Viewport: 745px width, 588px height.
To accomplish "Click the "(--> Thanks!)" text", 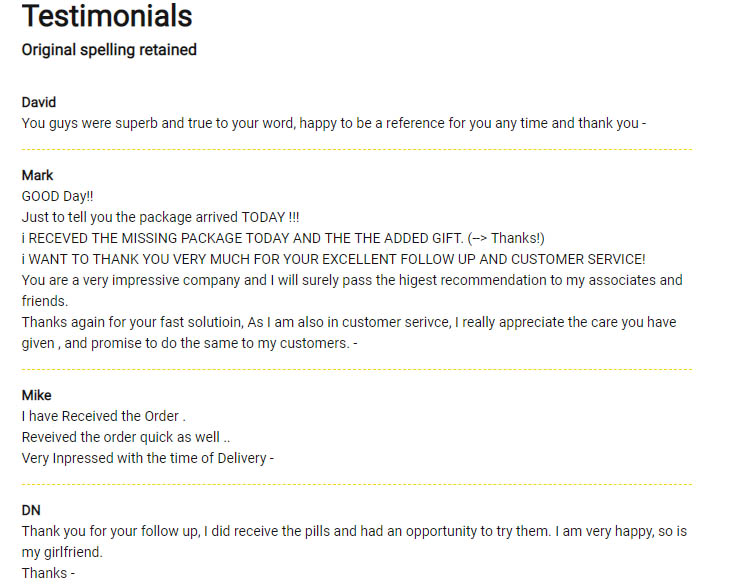I will click(506, 238).
